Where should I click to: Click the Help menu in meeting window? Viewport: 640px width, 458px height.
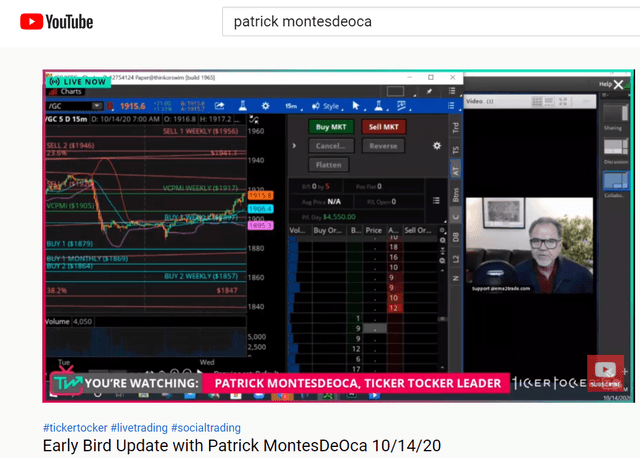[x=605, y=84]
